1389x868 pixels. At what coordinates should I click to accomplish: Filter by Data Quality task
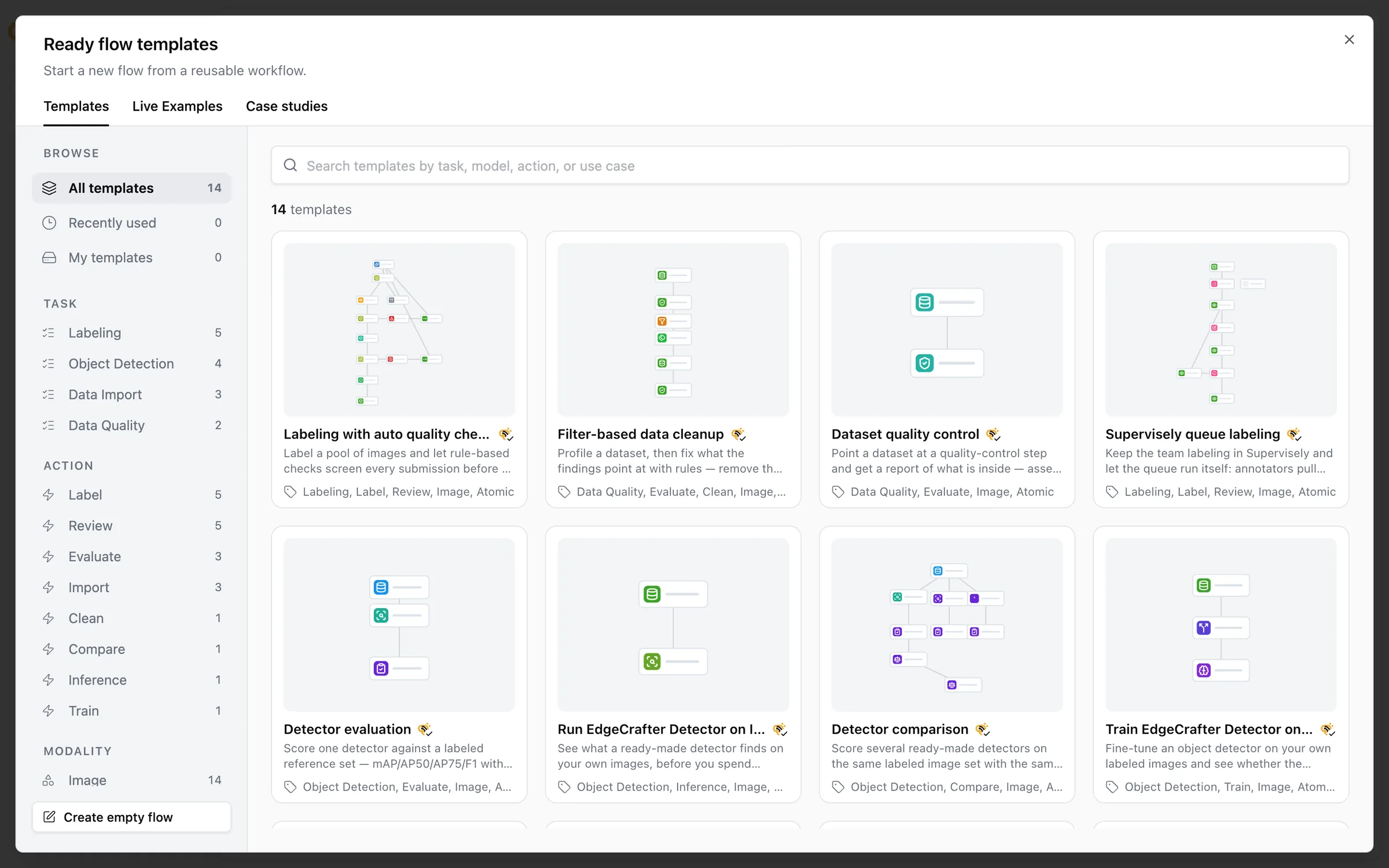(x=131, y=425)
